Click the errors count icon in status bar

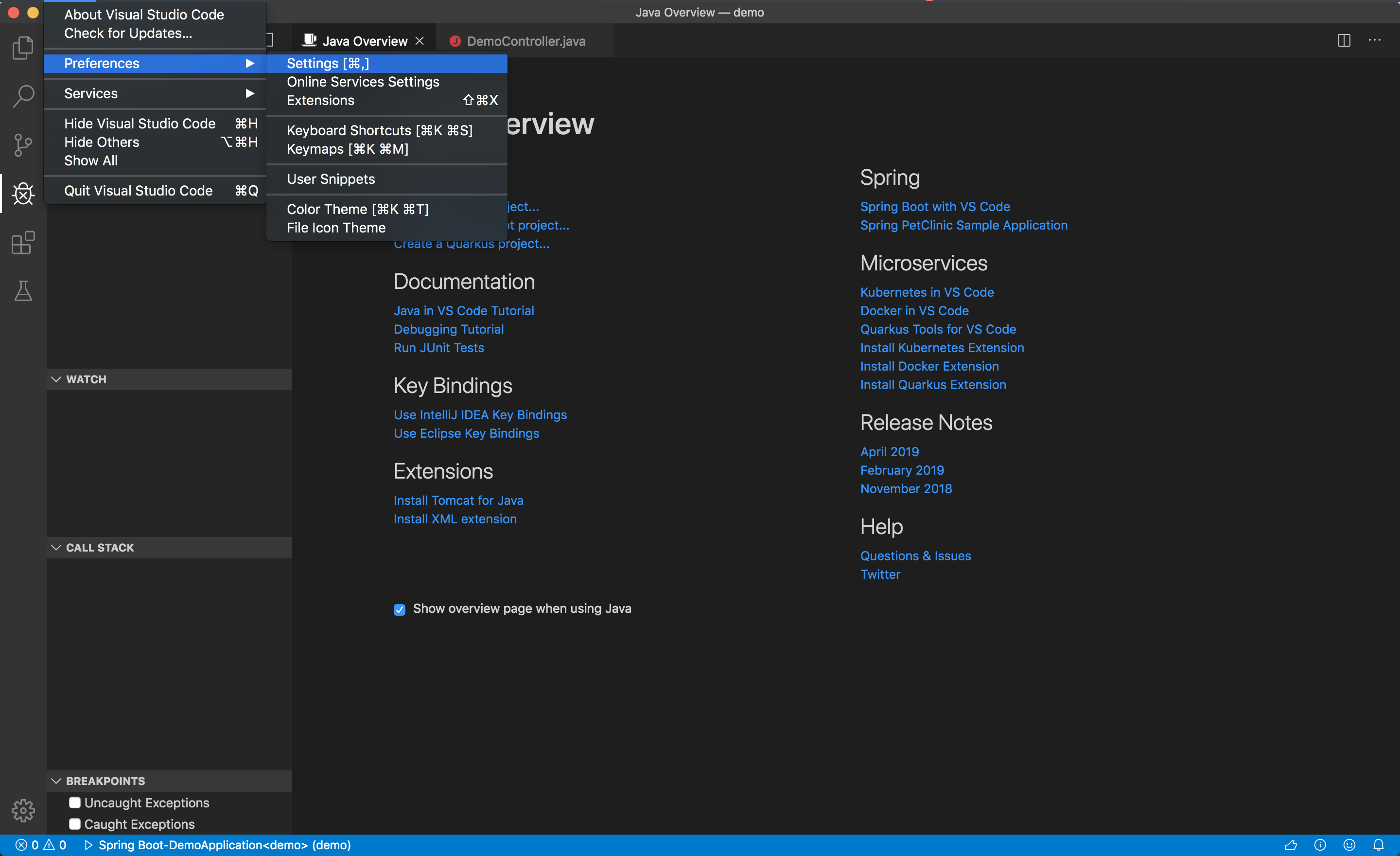[x=21, y=845]
